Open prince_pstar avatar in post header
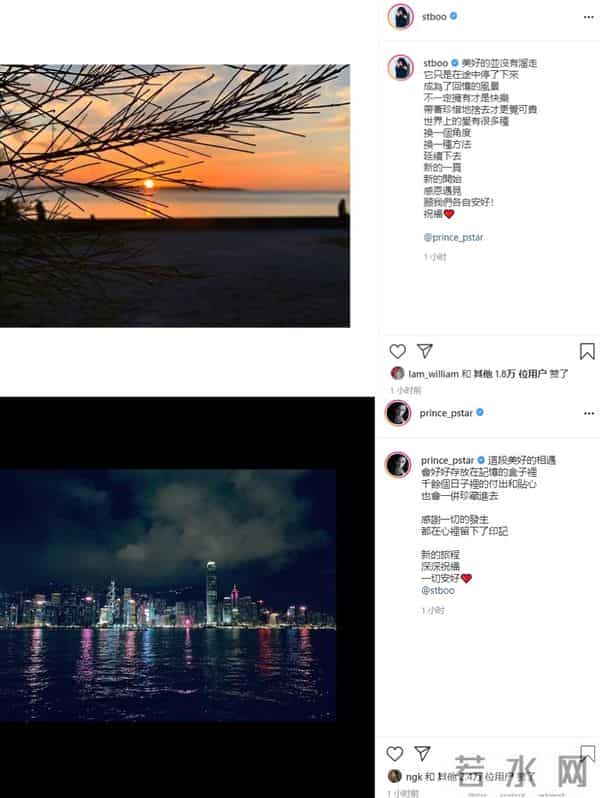The image size is (600, 798). click(398, 413)
